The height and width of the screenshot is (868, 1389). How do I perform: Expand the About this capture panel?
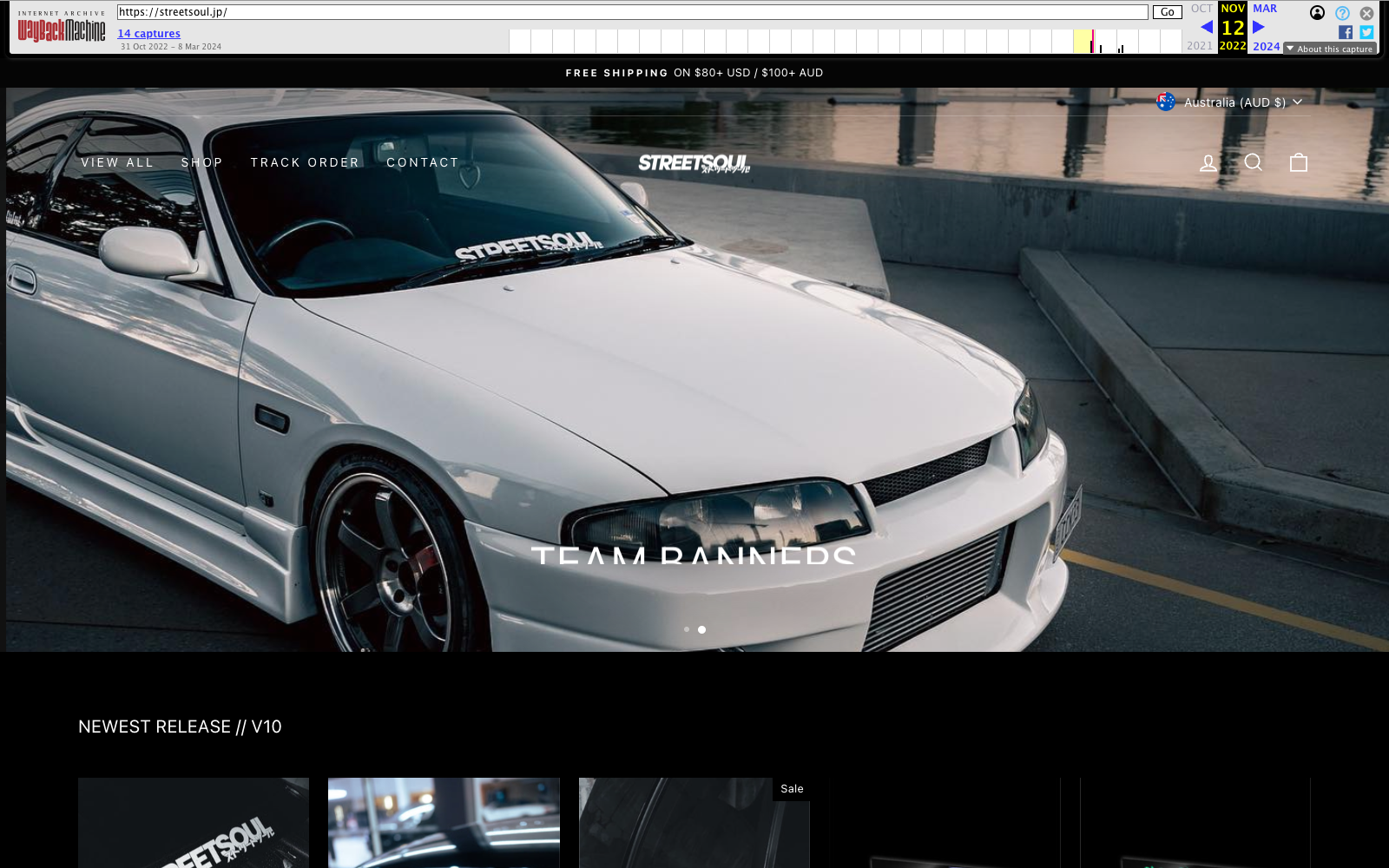click(x=1329, y=49)
